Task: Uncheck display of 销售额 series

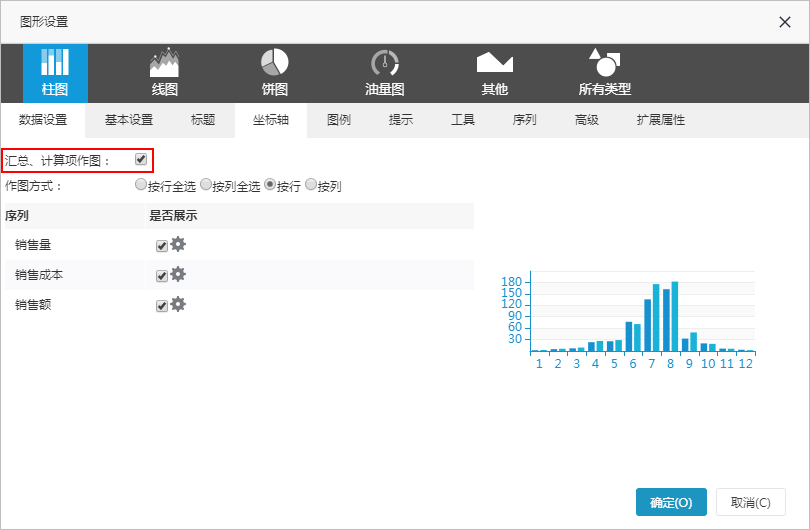Action: (162, 305)
